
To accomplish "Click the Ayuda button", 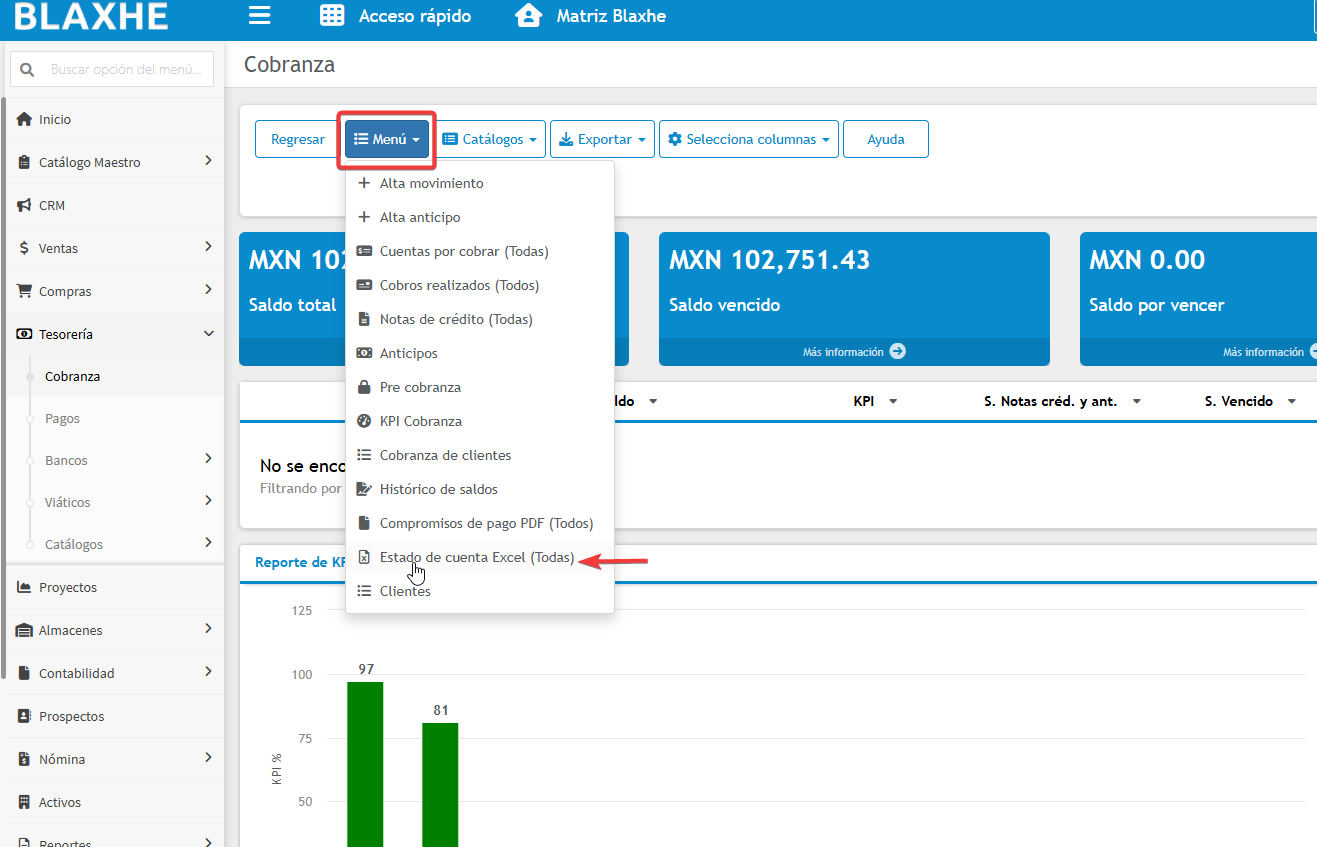I will pyautogui.click(x=886, y=139).
